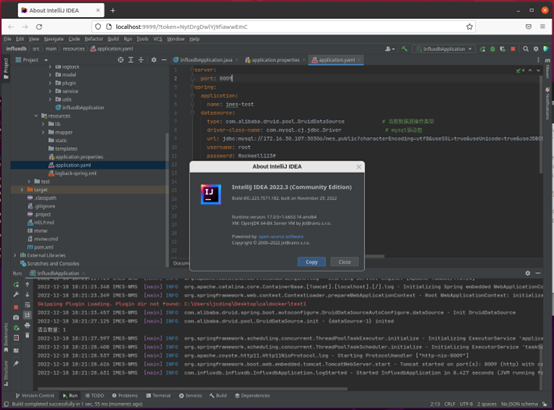Open the Project view dropdown

[x=31, y=60]
